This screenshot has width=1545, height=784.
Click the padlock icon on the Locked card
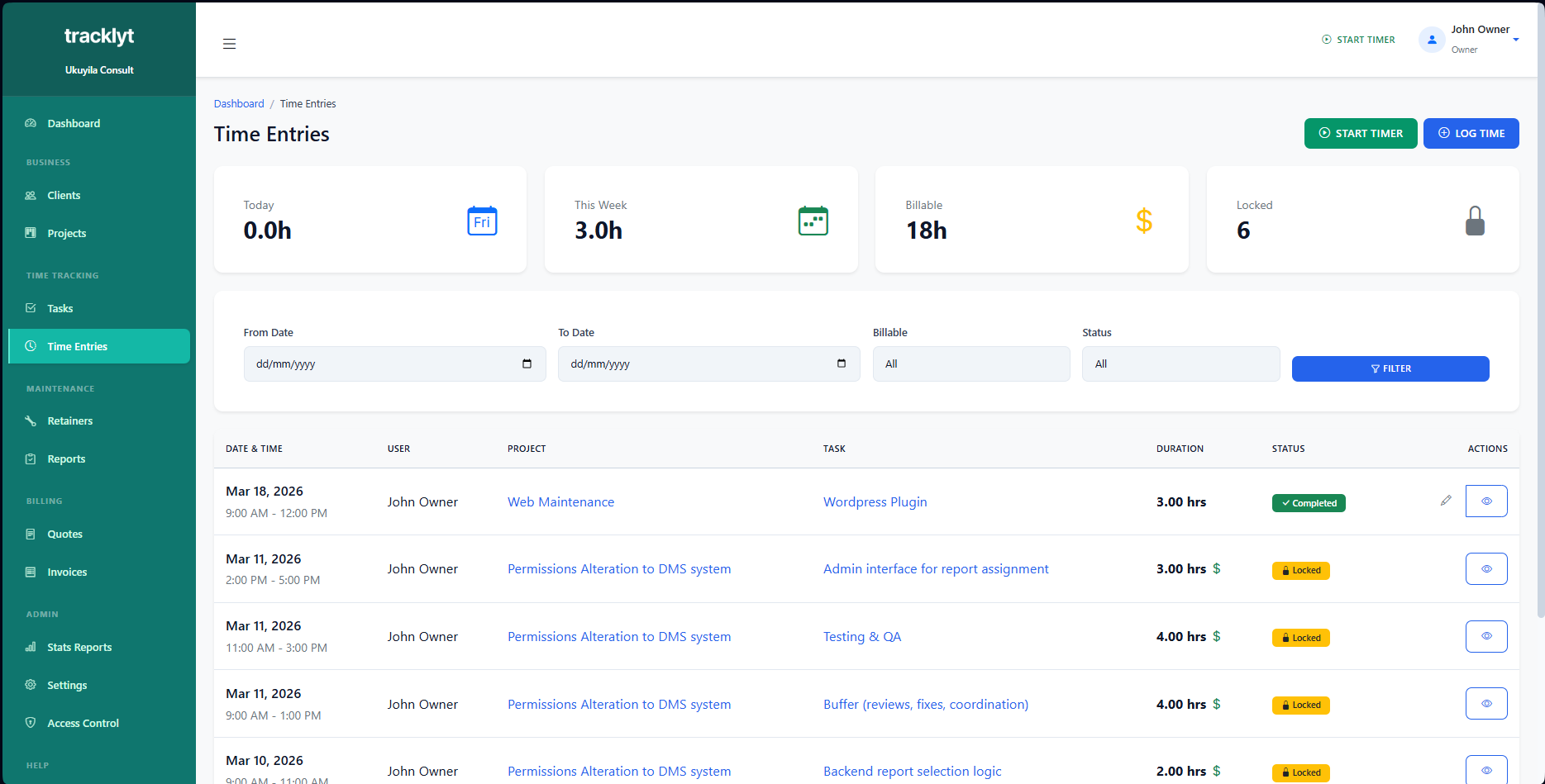tap(1476, 221)
